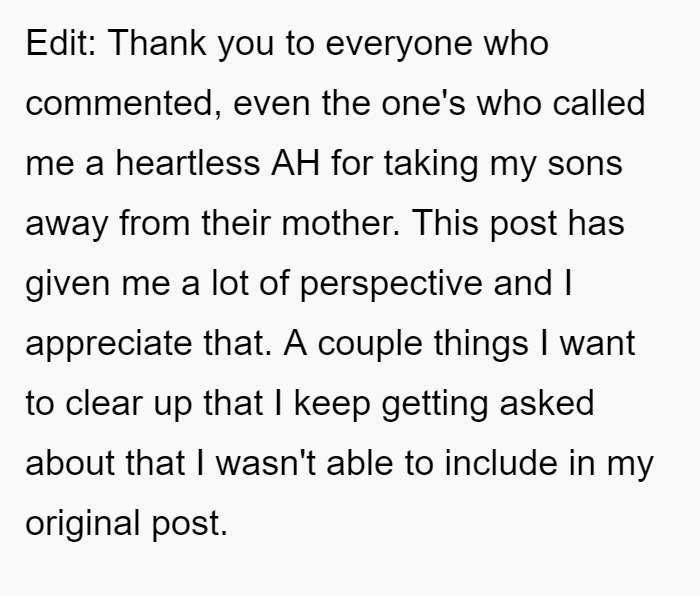
Task: Click the word "original" on the last line
Action: [x=83, y=525]
